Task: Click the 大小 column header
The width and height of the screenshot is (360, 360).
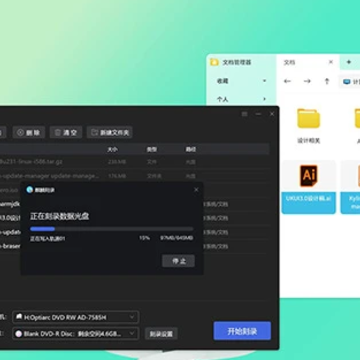Action: [x=112, y=149]
